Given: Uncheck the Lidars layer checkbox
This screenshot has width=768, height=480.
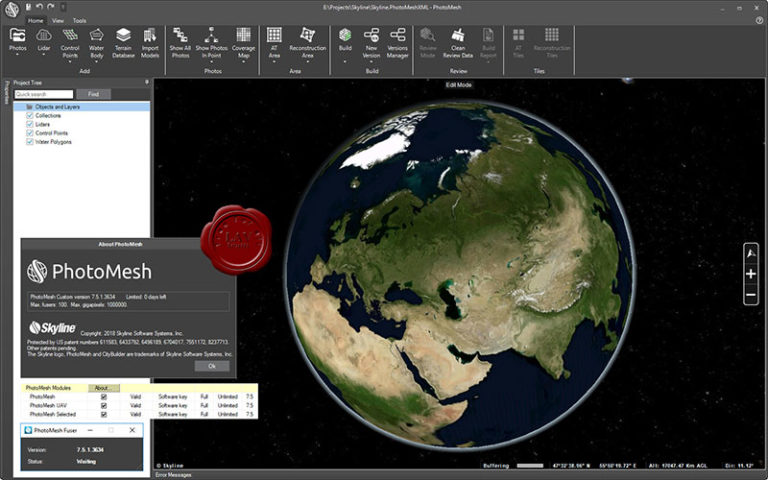Looking at the screenshot, I should (x=30, y=124).
